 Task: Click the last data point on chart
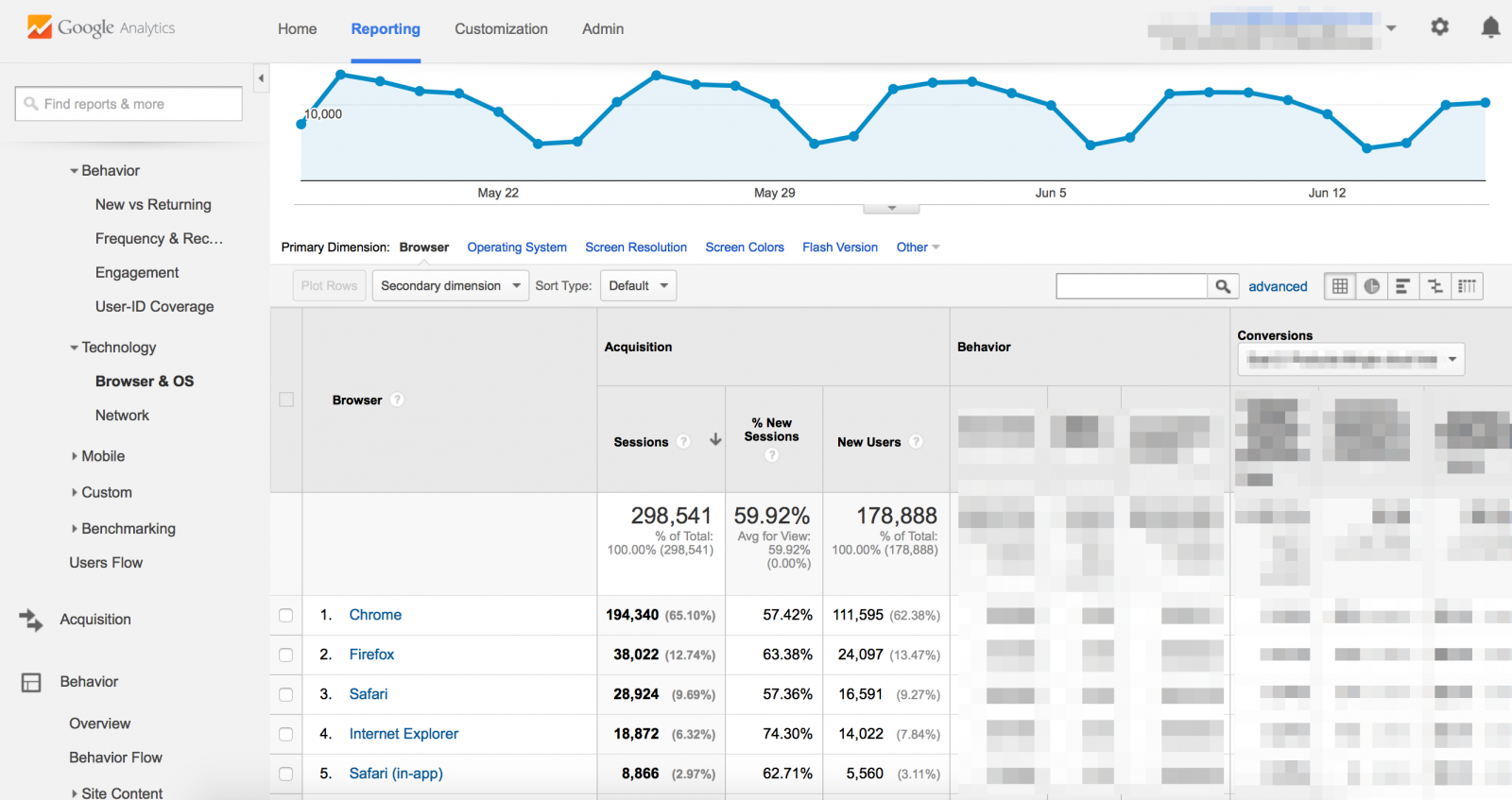[x=1486, y=103]
